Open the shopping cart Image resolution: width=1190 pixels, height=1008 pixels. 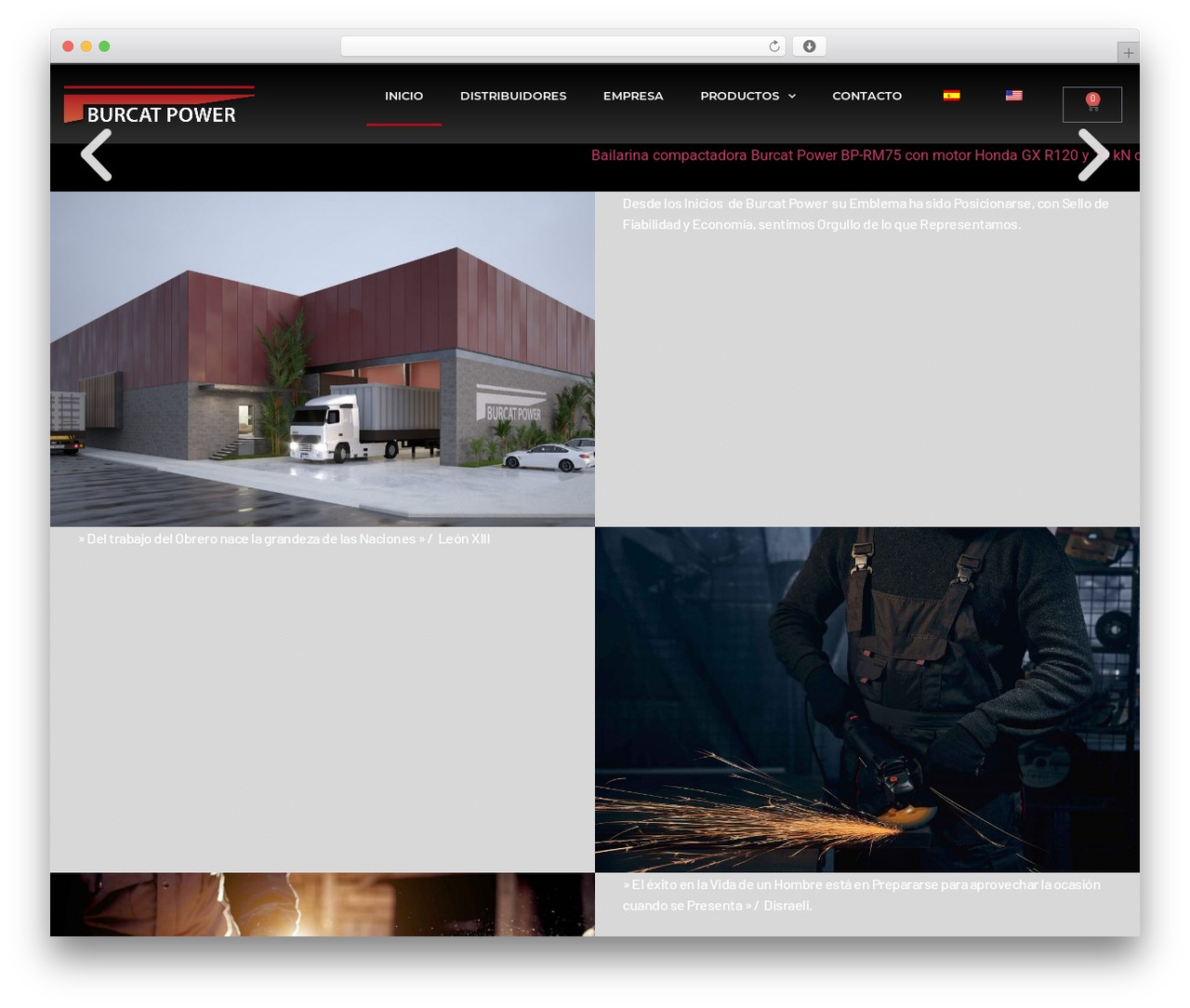1092,104
